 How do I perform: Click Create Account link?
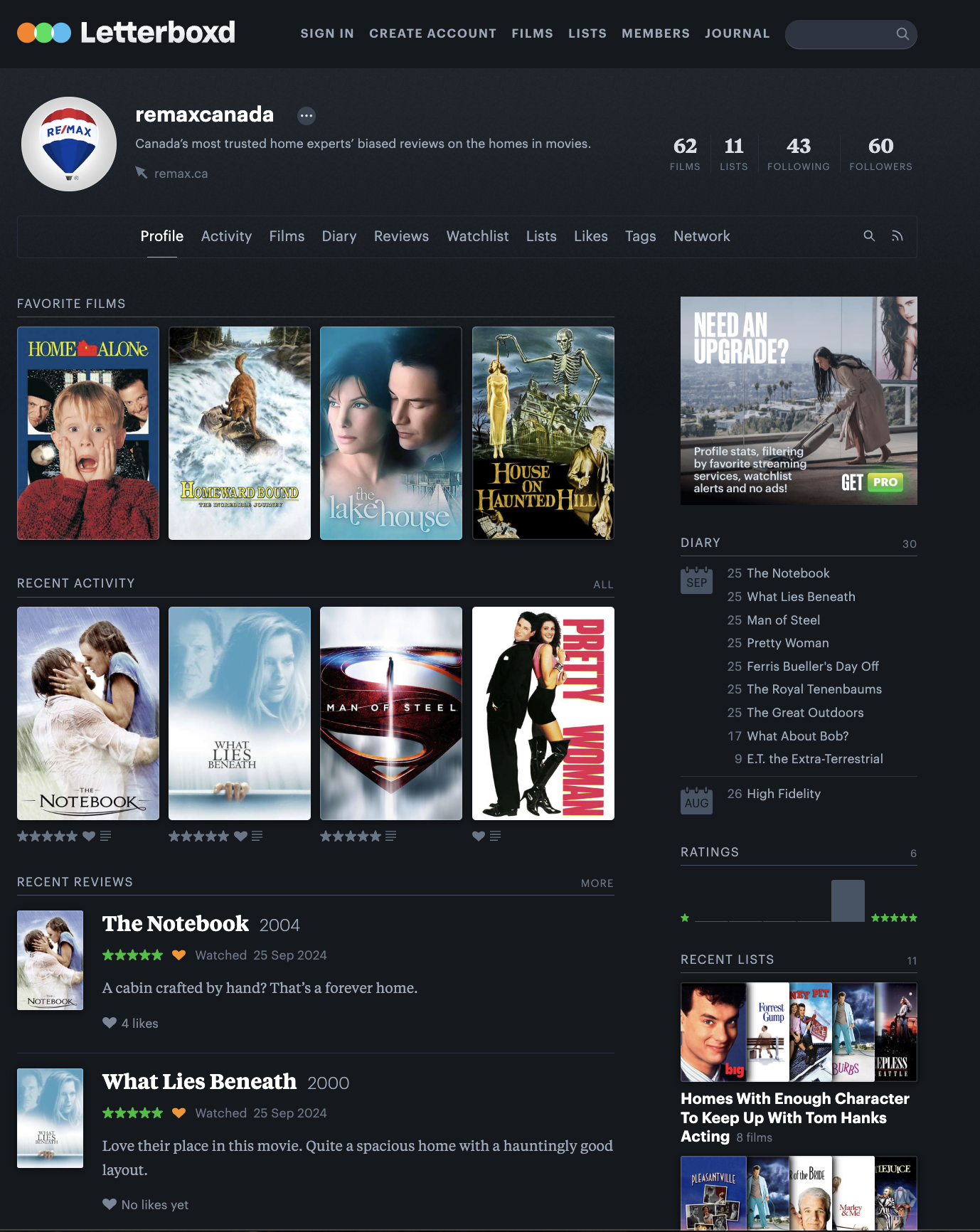coord(432,33)
